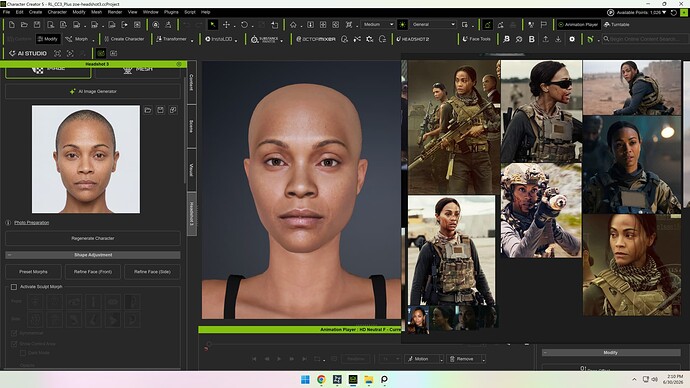This screenshot has width=690, height=388.
Task: Click the upload arrow toolbar icon
Action: pos(545,39)
